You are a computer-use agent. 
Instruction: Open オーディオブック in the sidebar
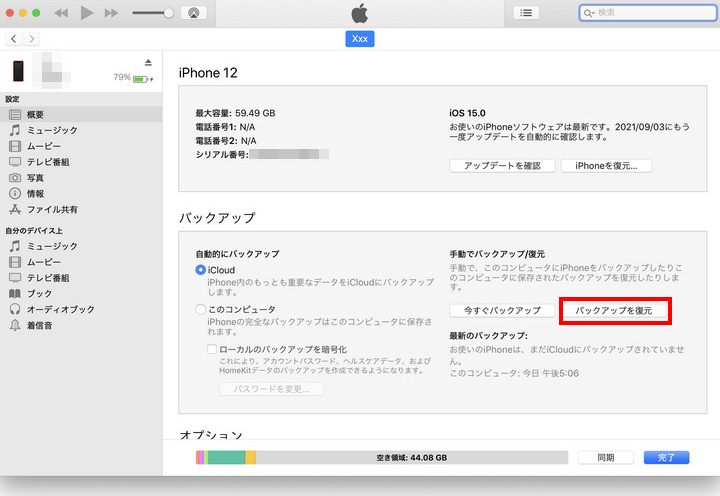(x=81, y=310)
